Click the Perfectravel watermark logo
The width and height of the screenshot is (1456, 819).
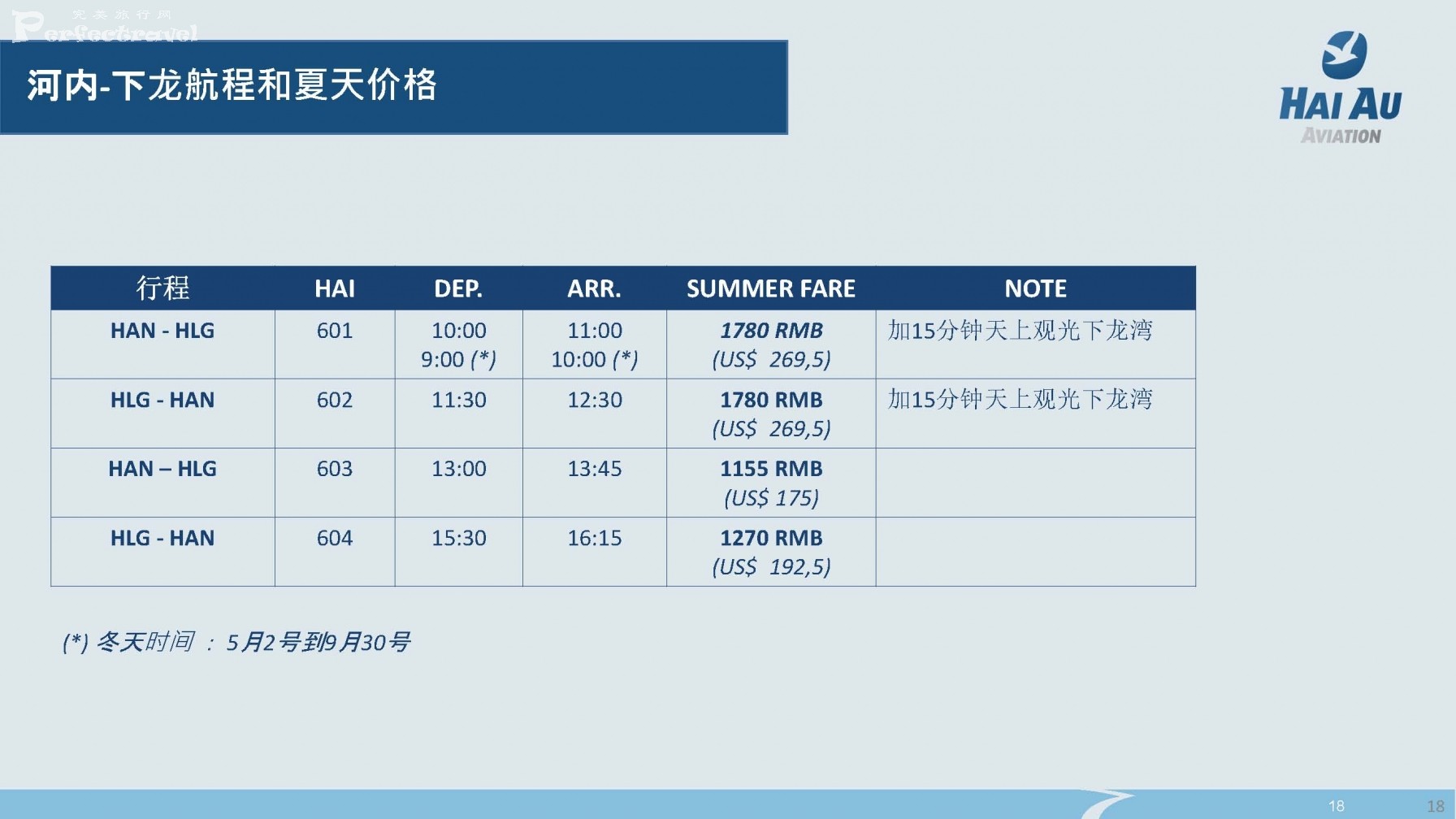click(x=104, y=26)
